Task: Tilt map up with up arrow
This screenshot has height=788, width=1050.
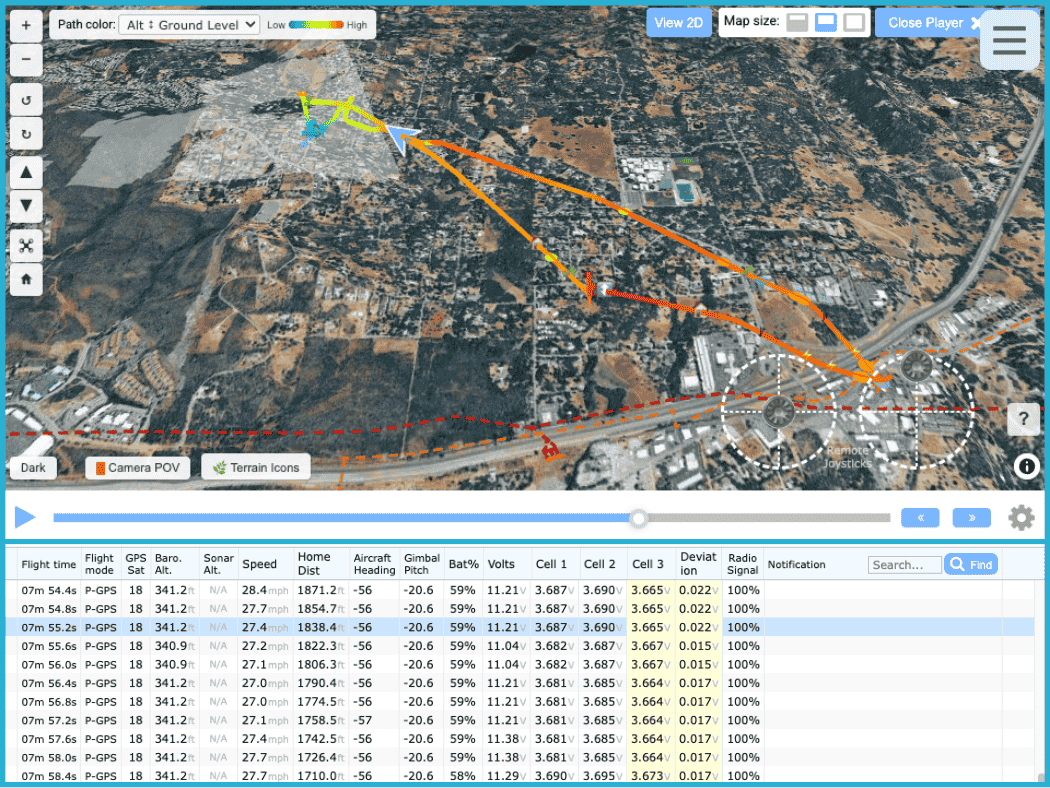Action: point(25,172)
